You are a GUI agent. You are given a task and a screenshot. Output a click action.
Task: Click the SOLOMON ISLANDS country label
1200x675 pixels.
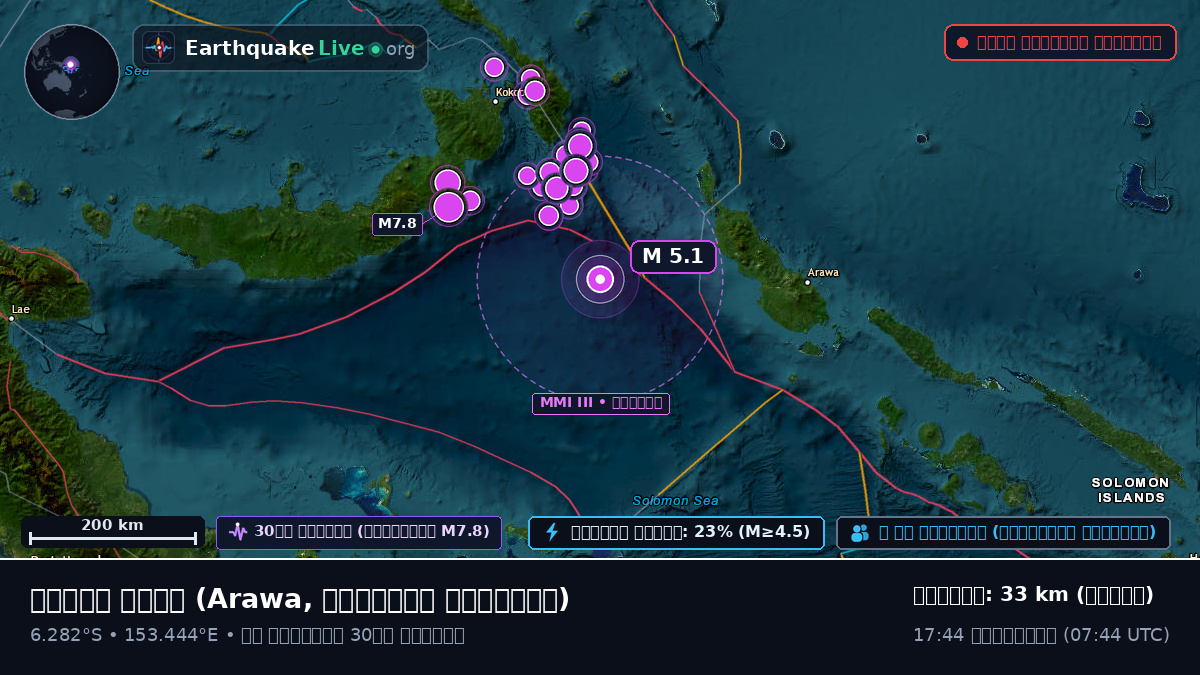click(1131, 490)
